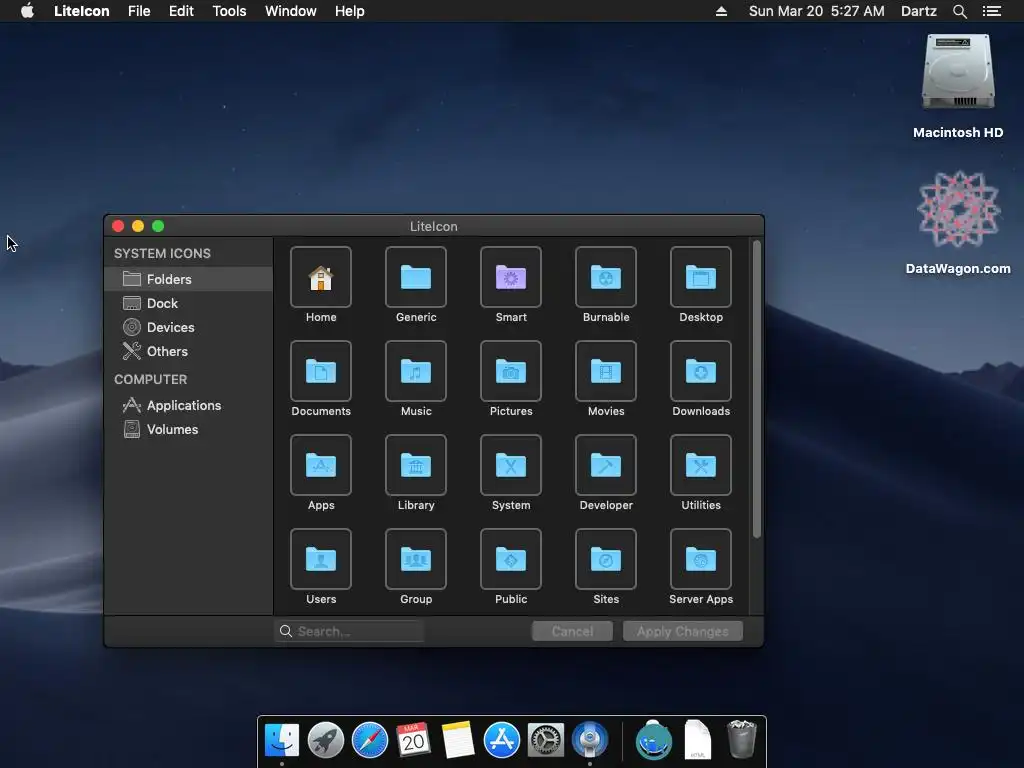Select the System folder icon
Screen dimensions: 1024x768
click(x=511, y=465)
